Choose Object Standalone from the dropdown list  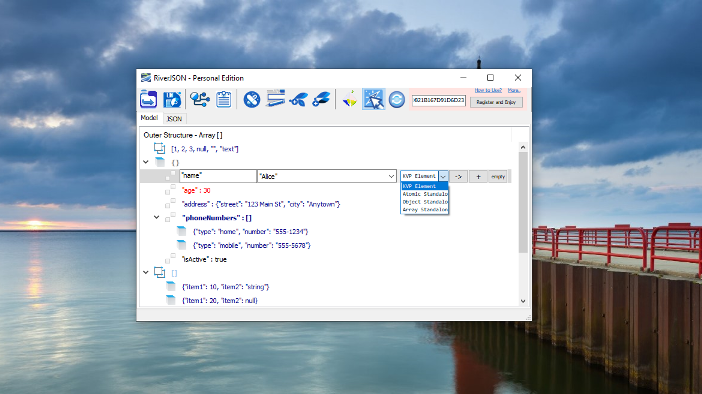(x=424, y=202)
